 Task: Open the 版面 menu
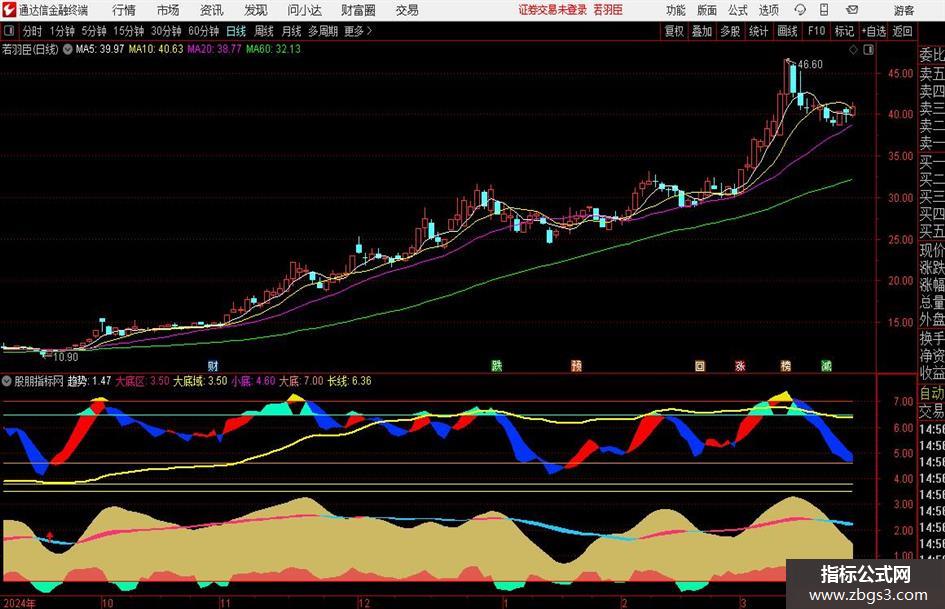[x=707, y=10]
